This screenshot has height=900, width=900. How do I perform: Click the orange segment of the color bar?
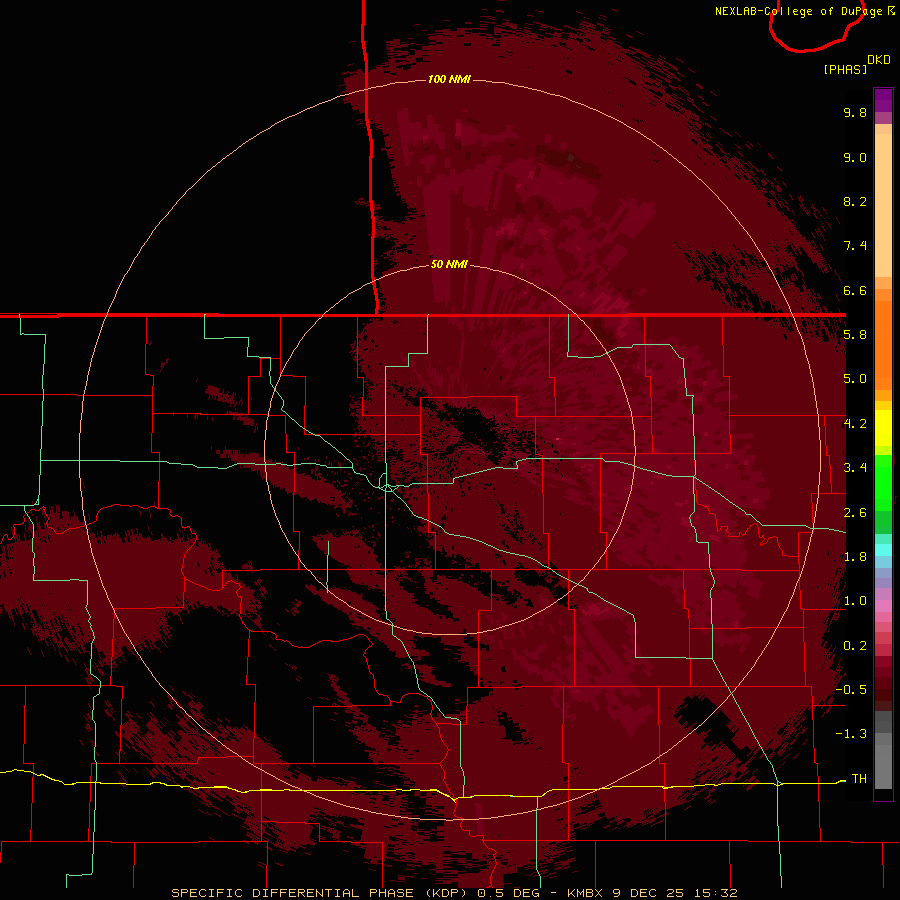[883, 345]
